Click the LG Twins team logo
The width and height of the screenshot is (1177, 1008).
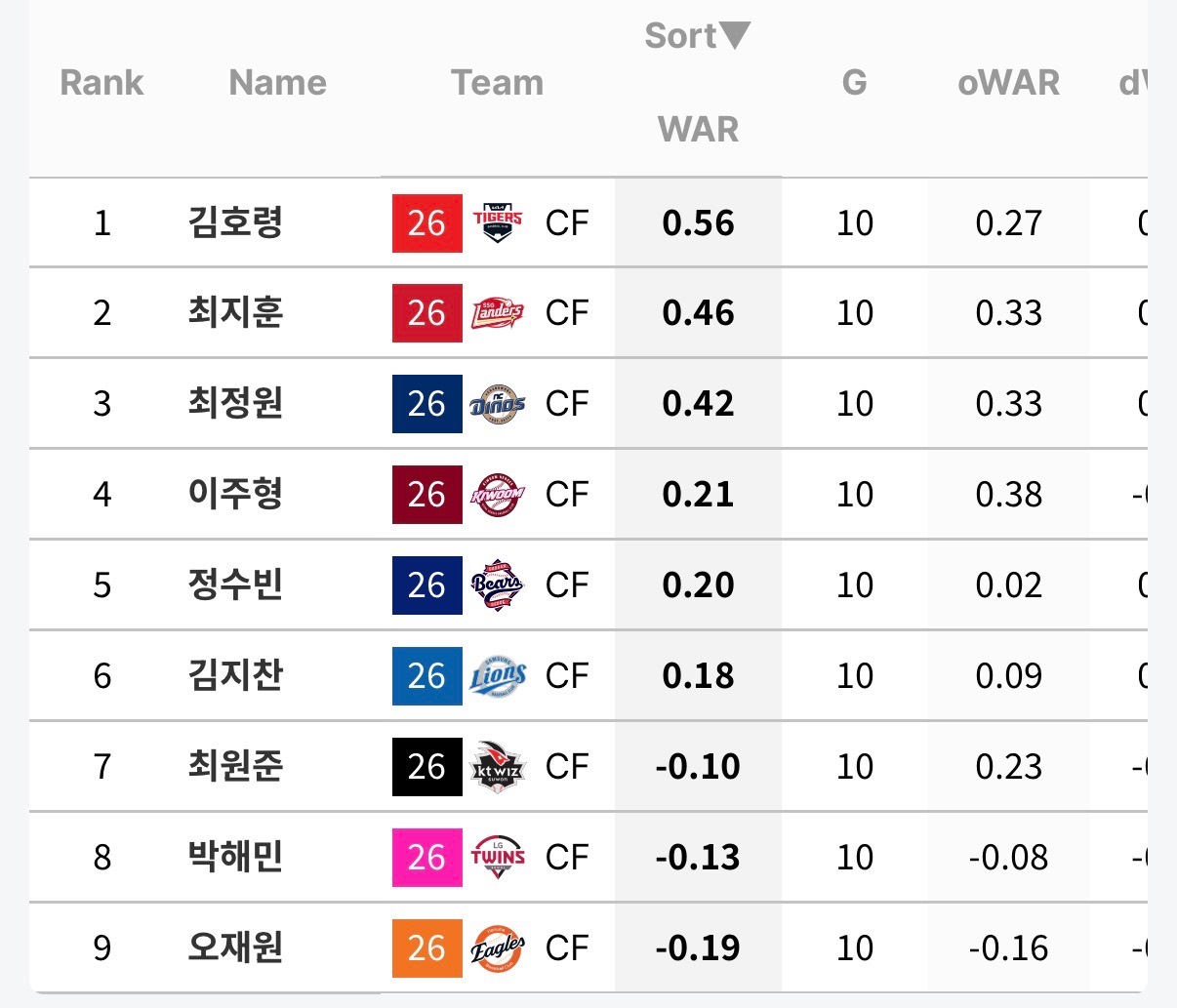[x=498, y=858]
